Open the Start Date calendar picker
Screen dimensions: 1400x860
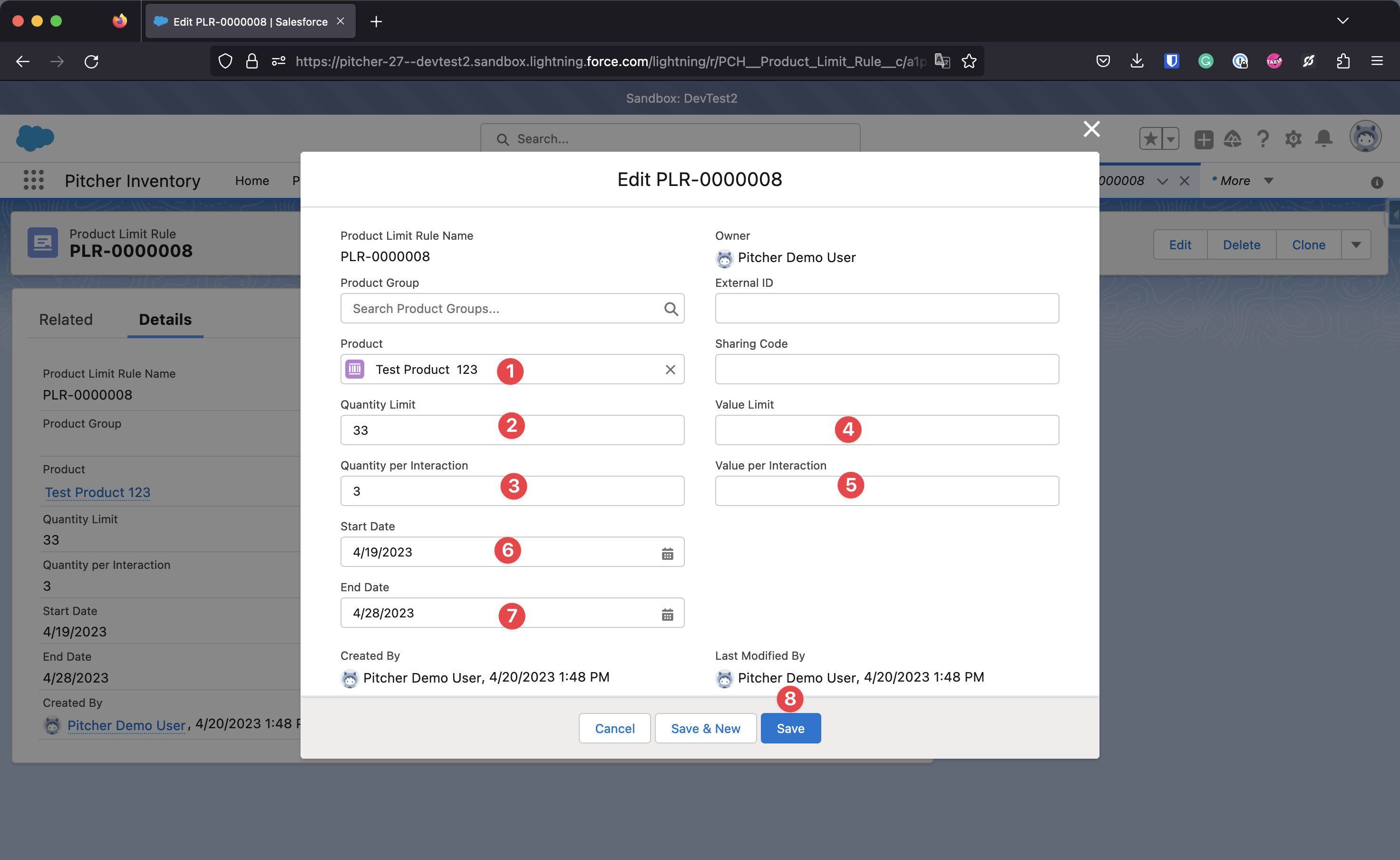(668, 552)
